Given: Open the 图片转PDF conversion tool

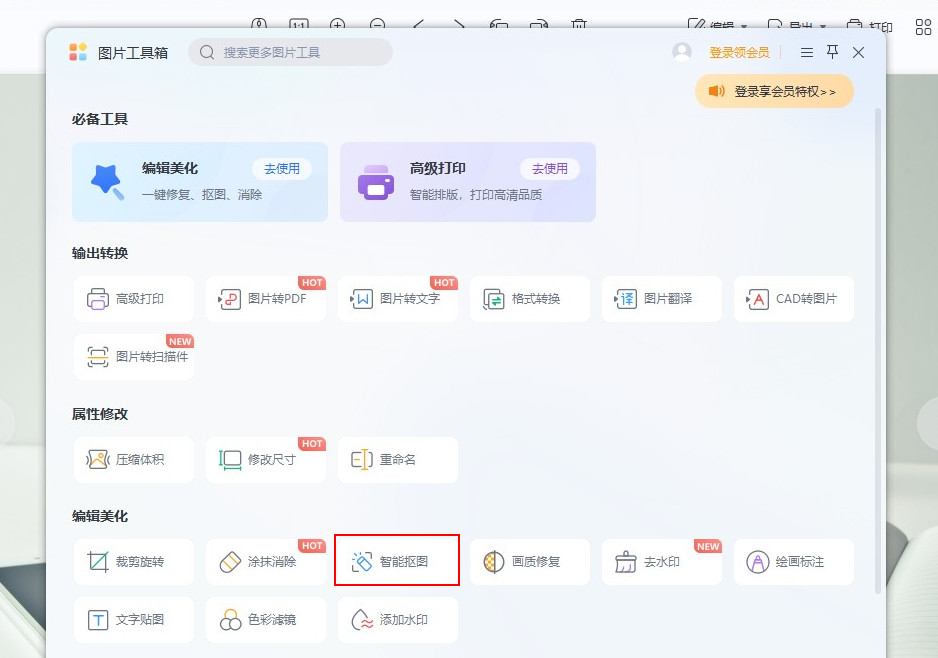Looking at the screenshot, I should [265, 298].
